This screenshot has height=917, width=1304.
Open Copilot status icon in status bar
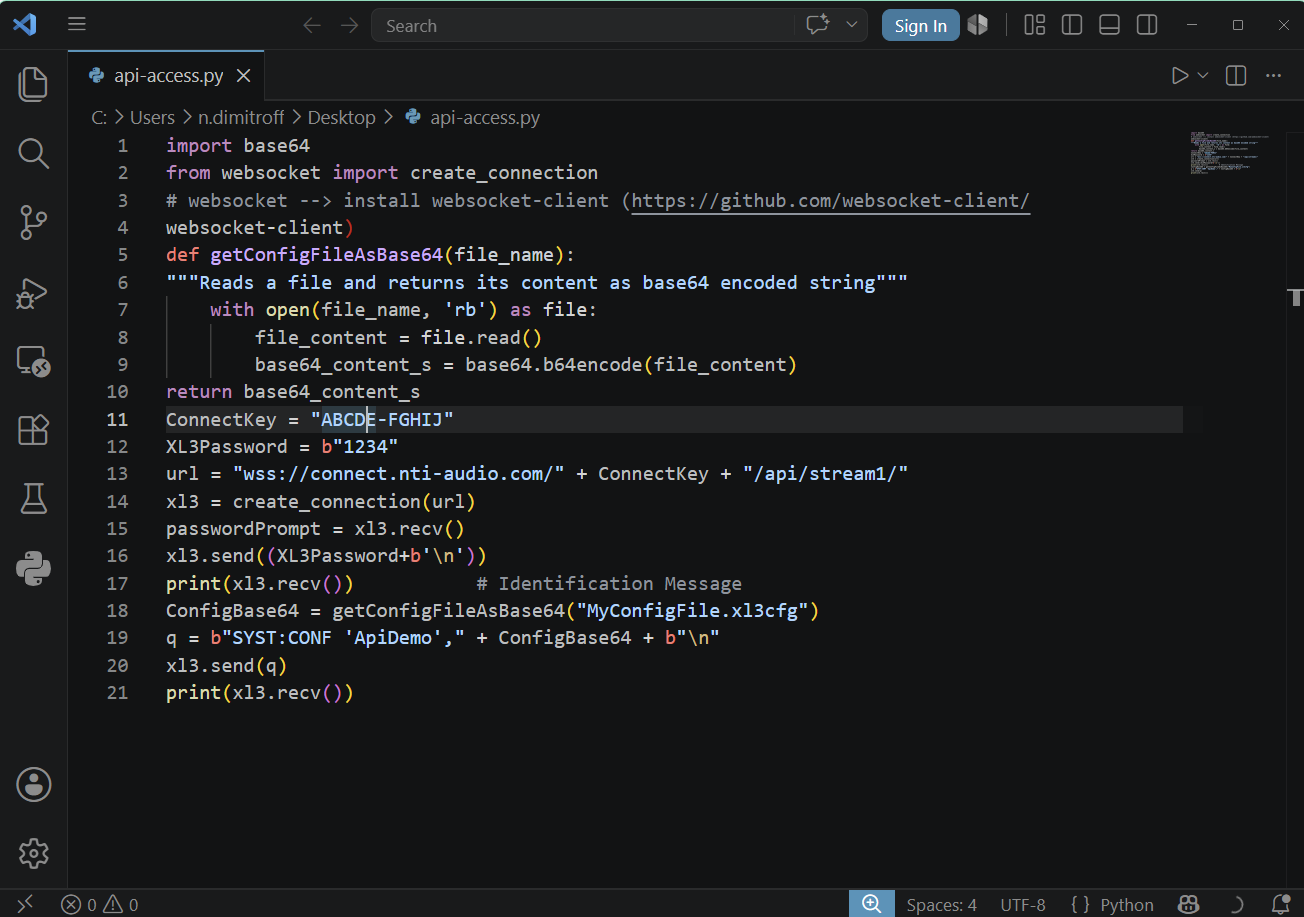[x=1189, y=904]
